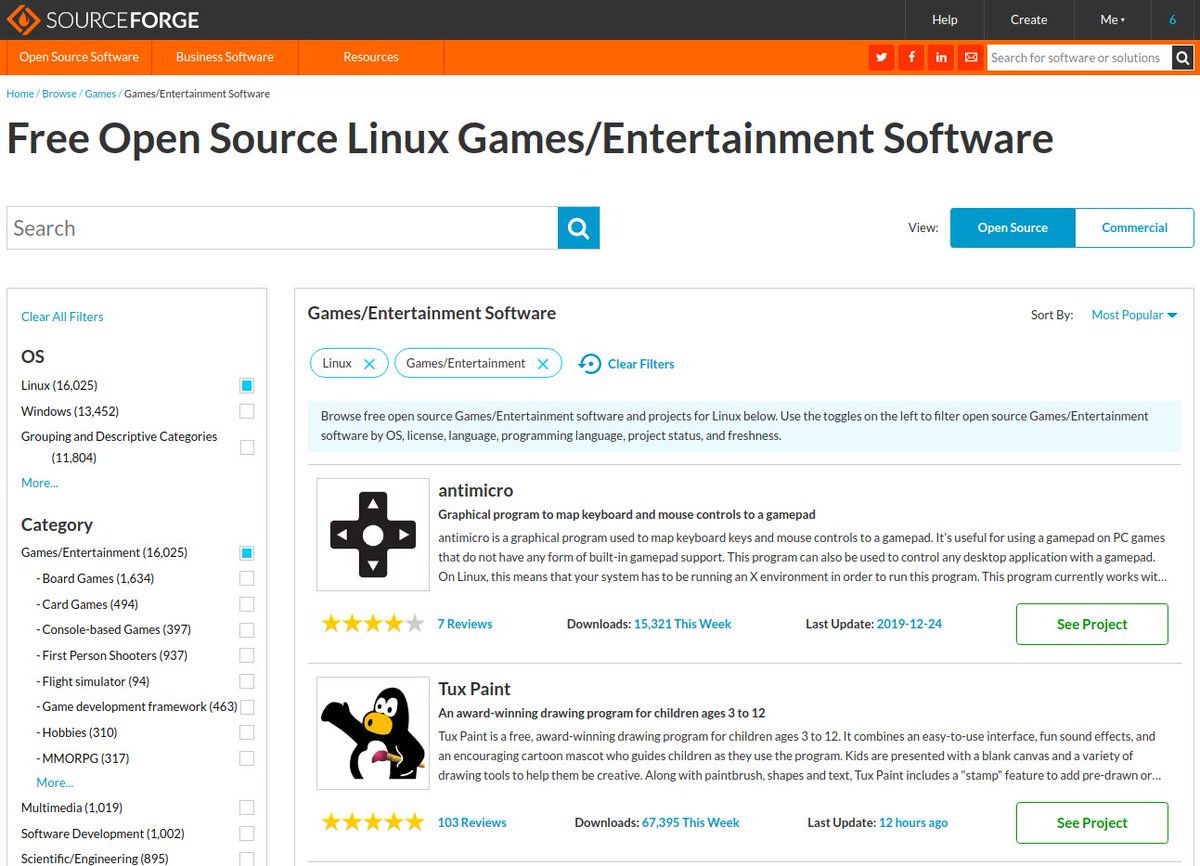Check Grouping and Descriptive Categories filter
Image resolution: width=1200 pixels, height=866 pixels.
247,447
